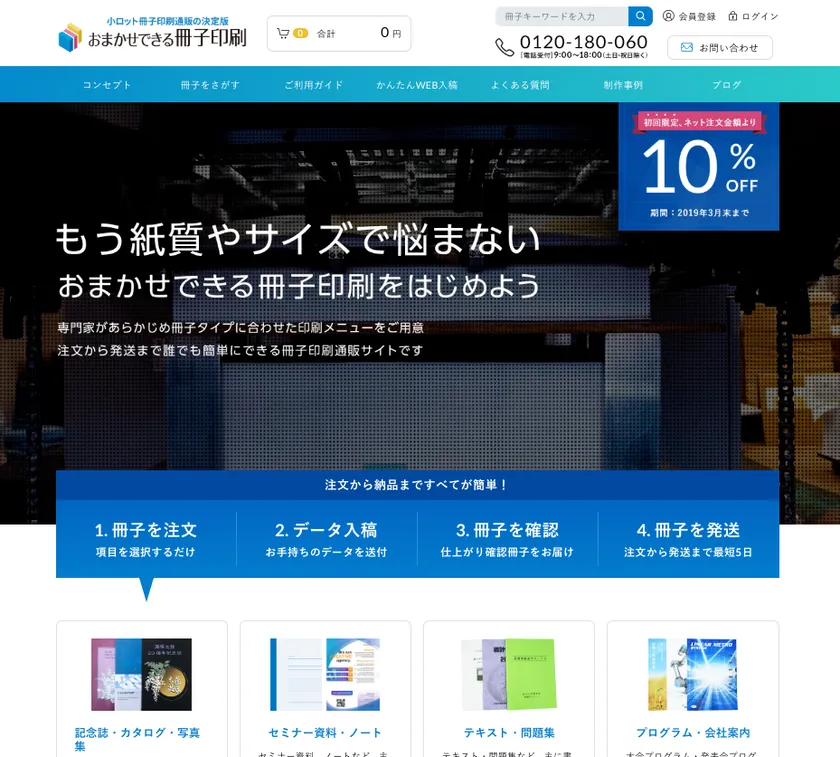
Task: Click the プログラム・会社案内 thumbnail image
Action: click(693, 674)
